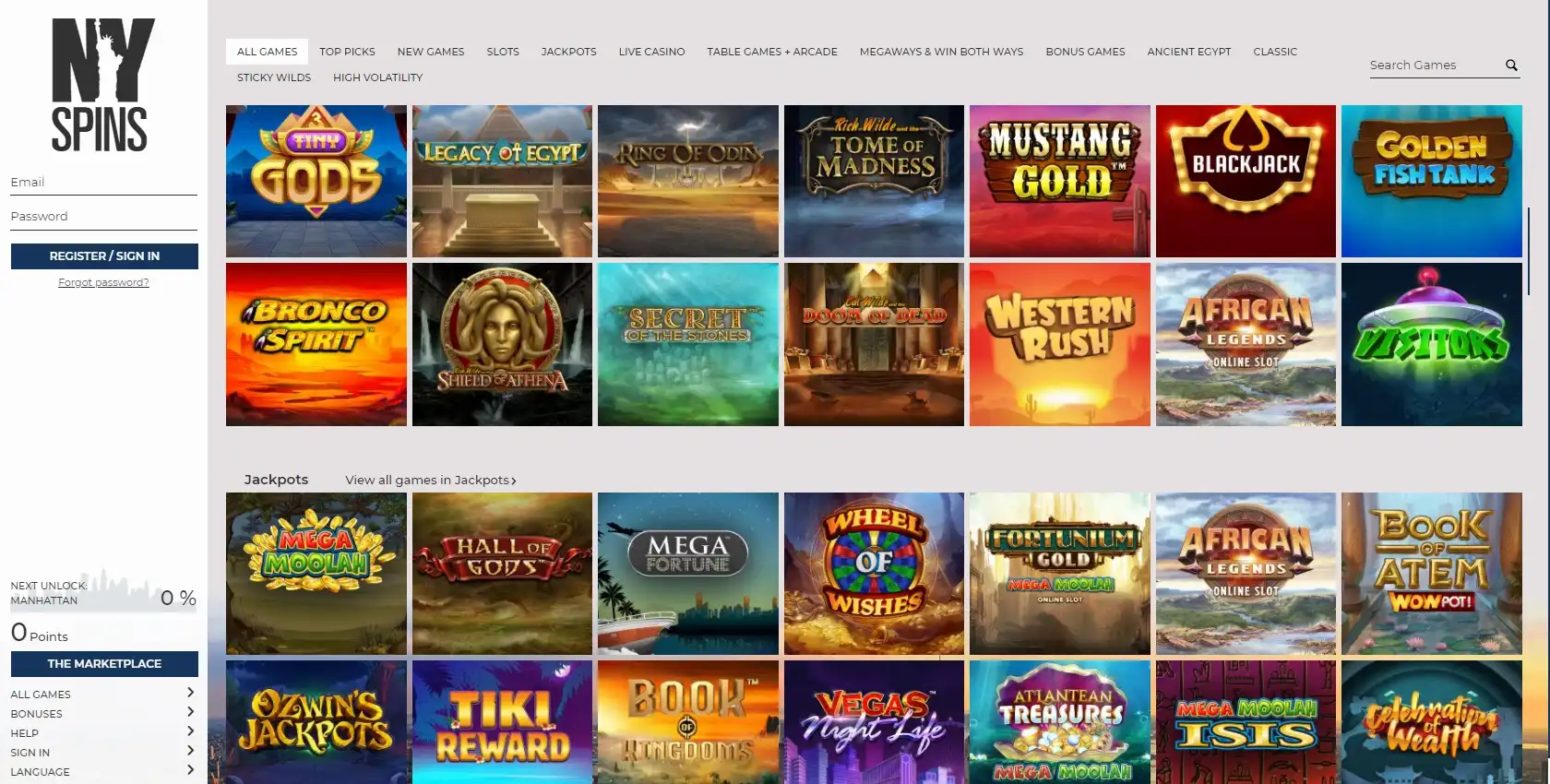The image size is (1550, 784).
Task: Expand the Bonuses sidebar menu
Action: point(190,712)
